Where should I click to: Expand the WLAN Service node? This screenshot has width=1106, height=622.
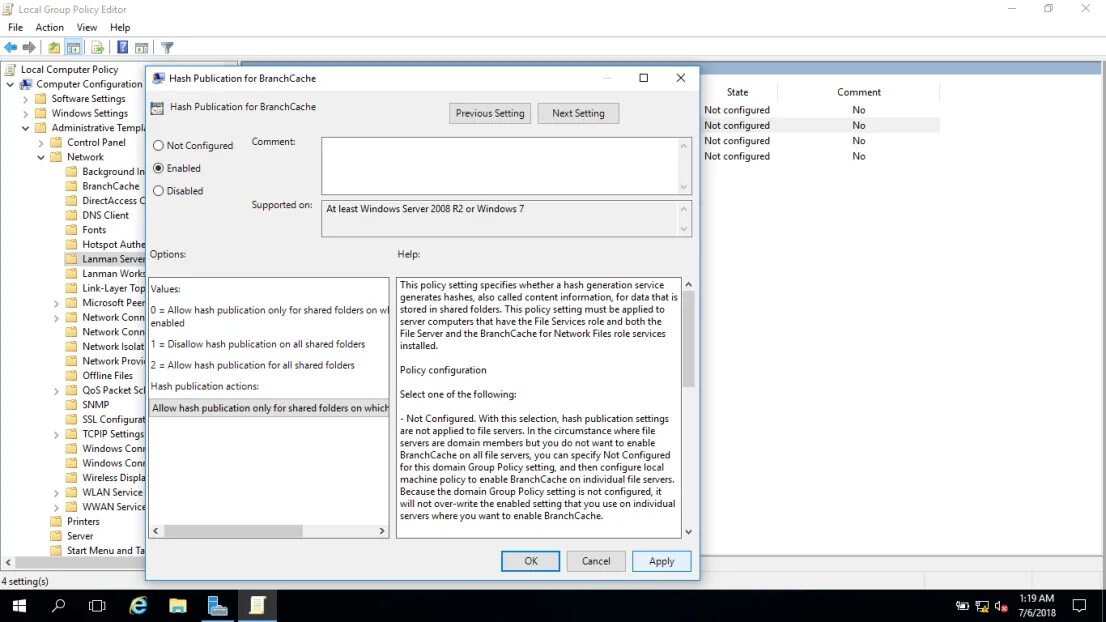[x=56, y=492]
